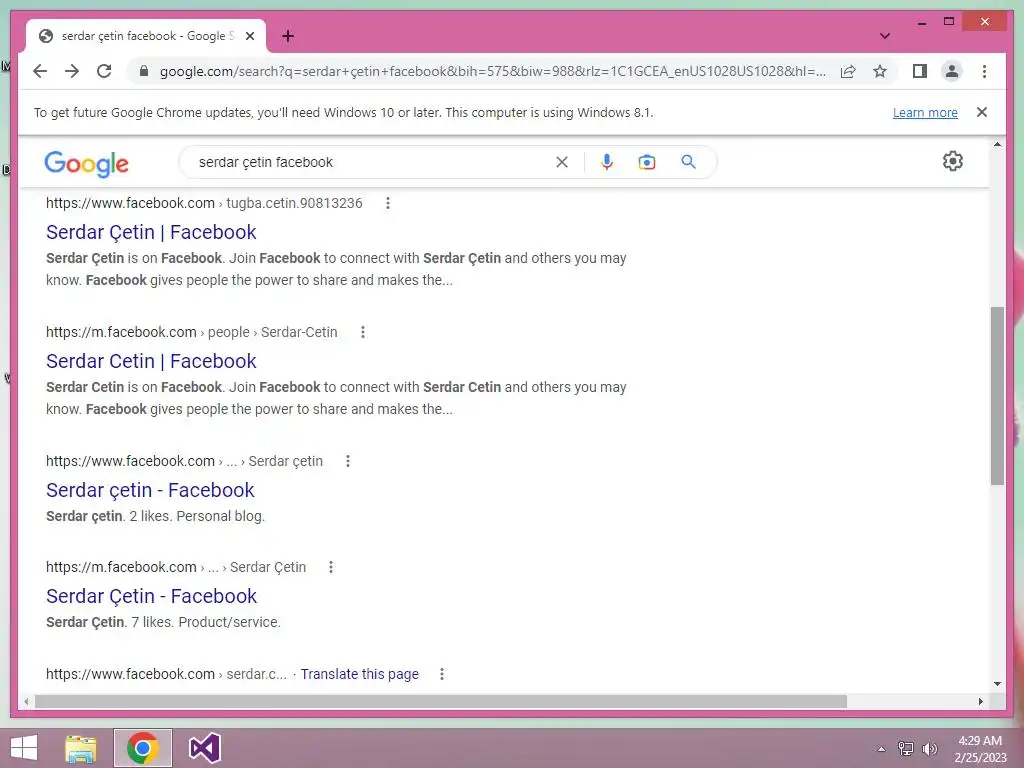Open Google quick settings gear

pos(953,161)
